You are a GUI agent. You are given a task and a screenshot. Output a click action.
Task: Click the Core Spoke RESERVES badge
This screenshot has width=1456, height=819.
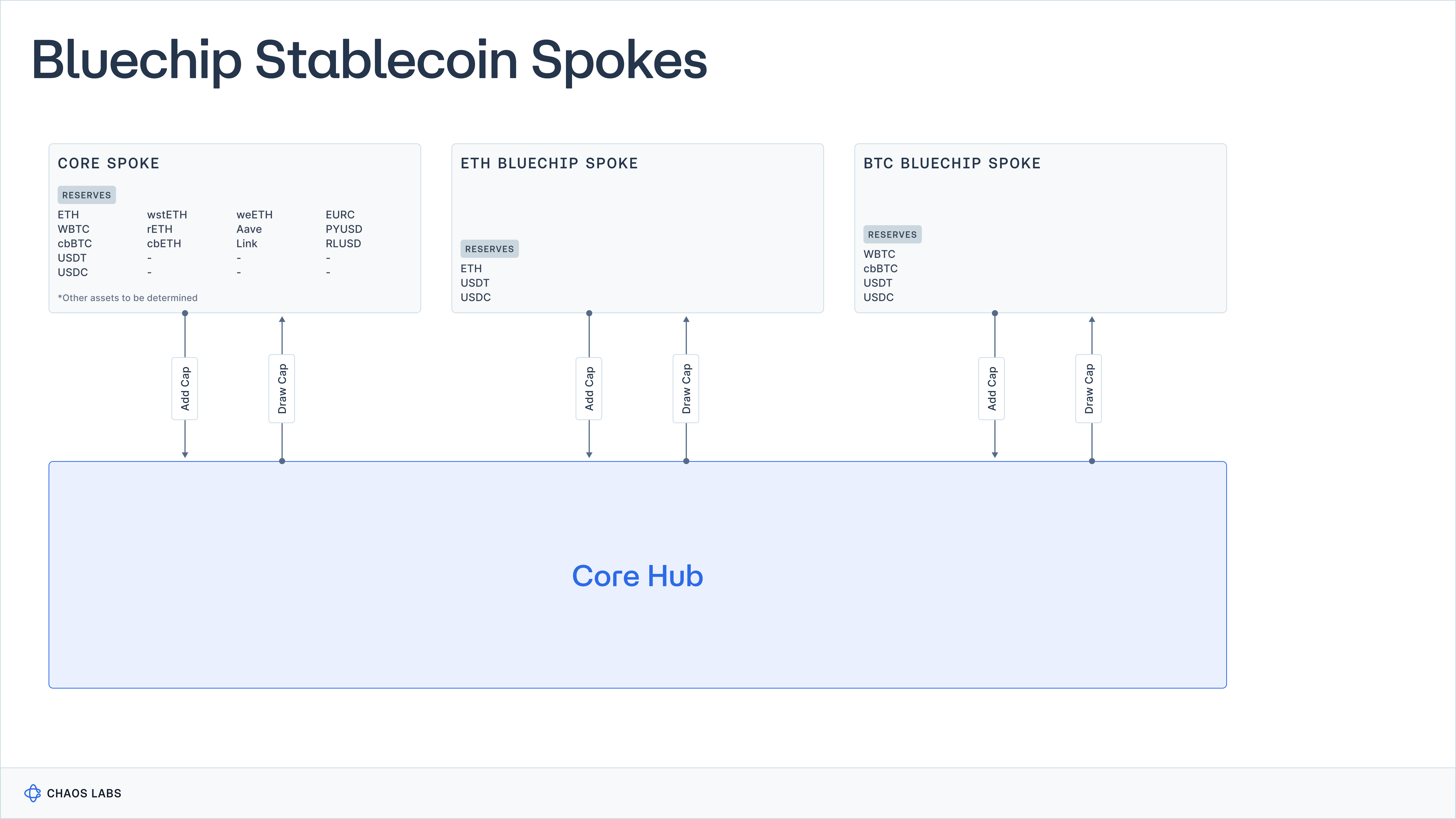pyautogui.click(x=86, y=195)
